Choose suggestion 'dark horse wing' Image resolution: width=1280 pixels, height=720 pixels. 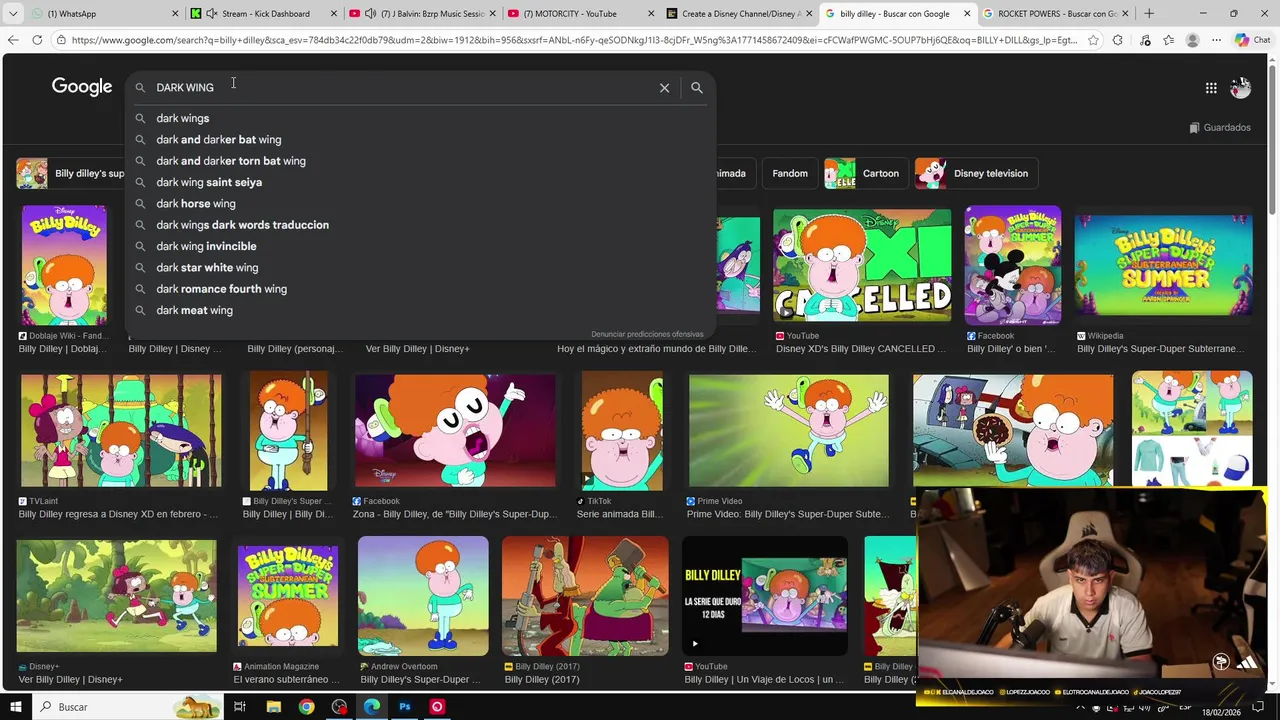point(420,204)
